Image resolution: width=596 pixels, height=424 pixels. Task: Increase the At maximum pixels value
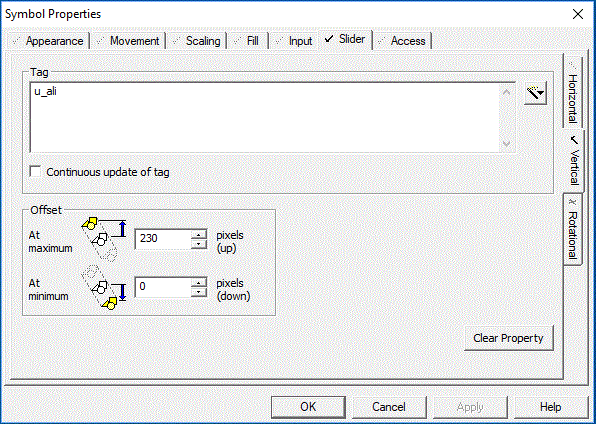[199, 234]
